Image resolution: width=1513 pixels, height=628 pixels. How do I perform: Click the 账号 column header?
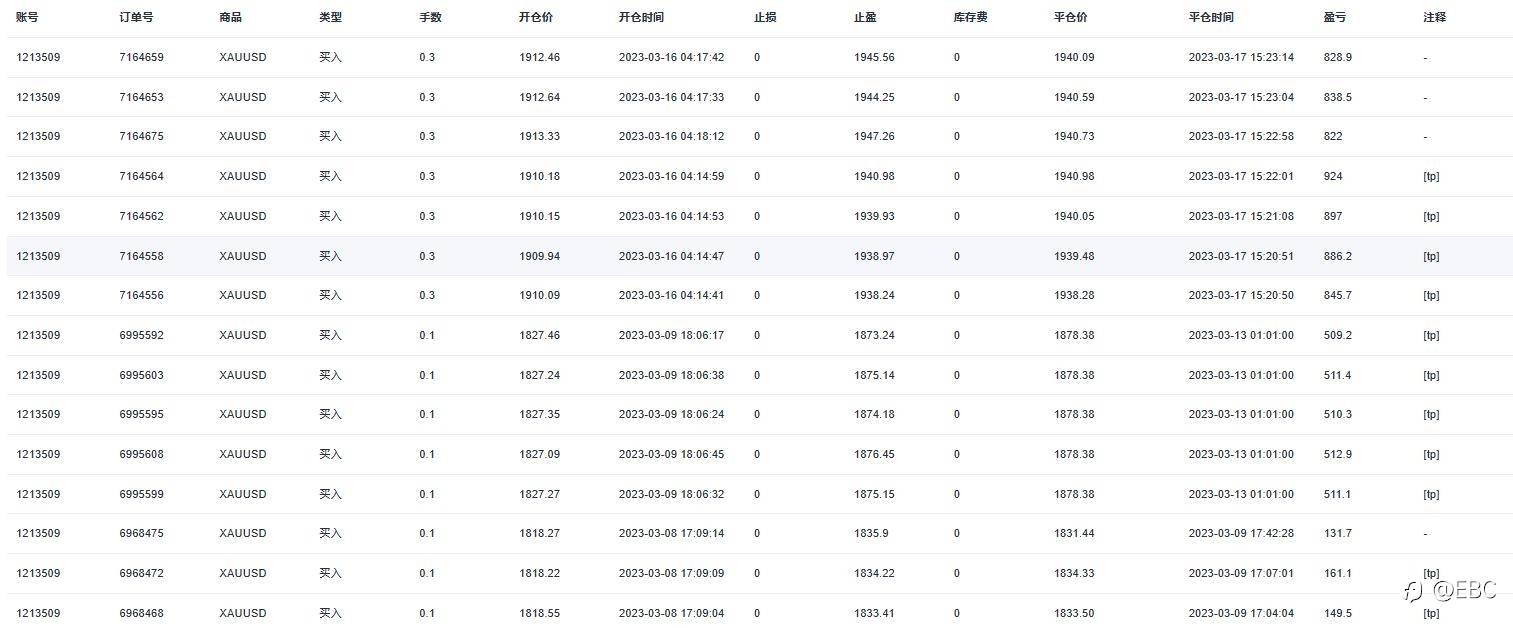click(27, 17)
